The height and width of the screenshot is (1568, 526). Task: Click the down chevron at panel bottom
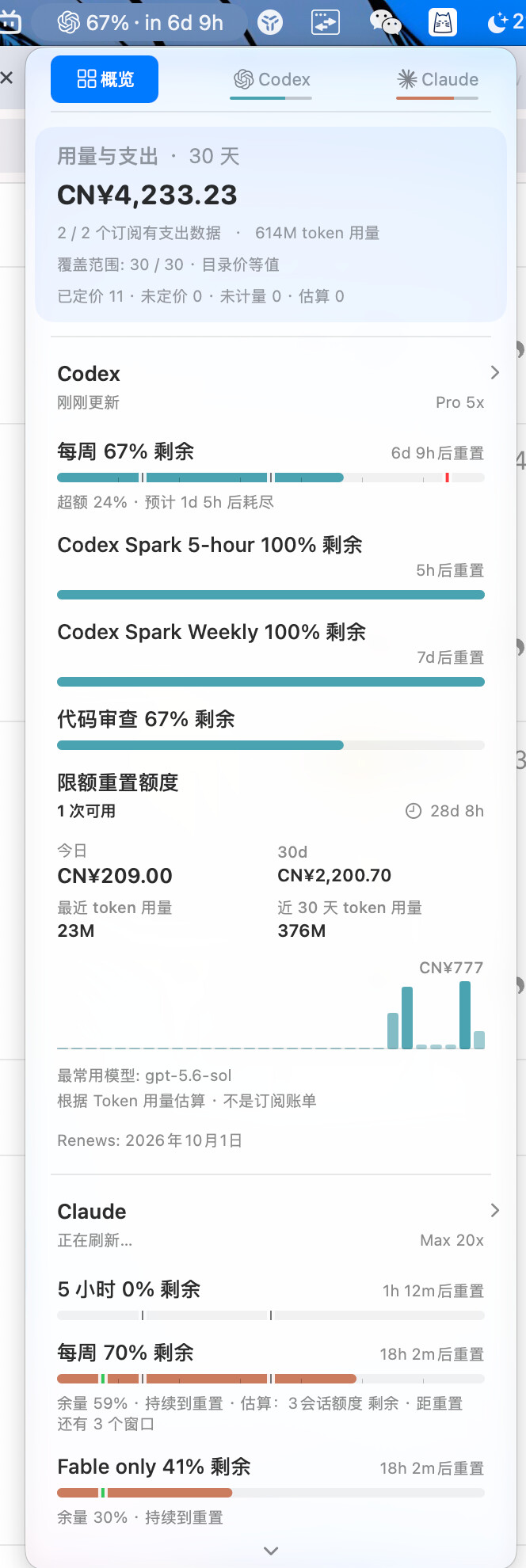[x=271, y=1551]
